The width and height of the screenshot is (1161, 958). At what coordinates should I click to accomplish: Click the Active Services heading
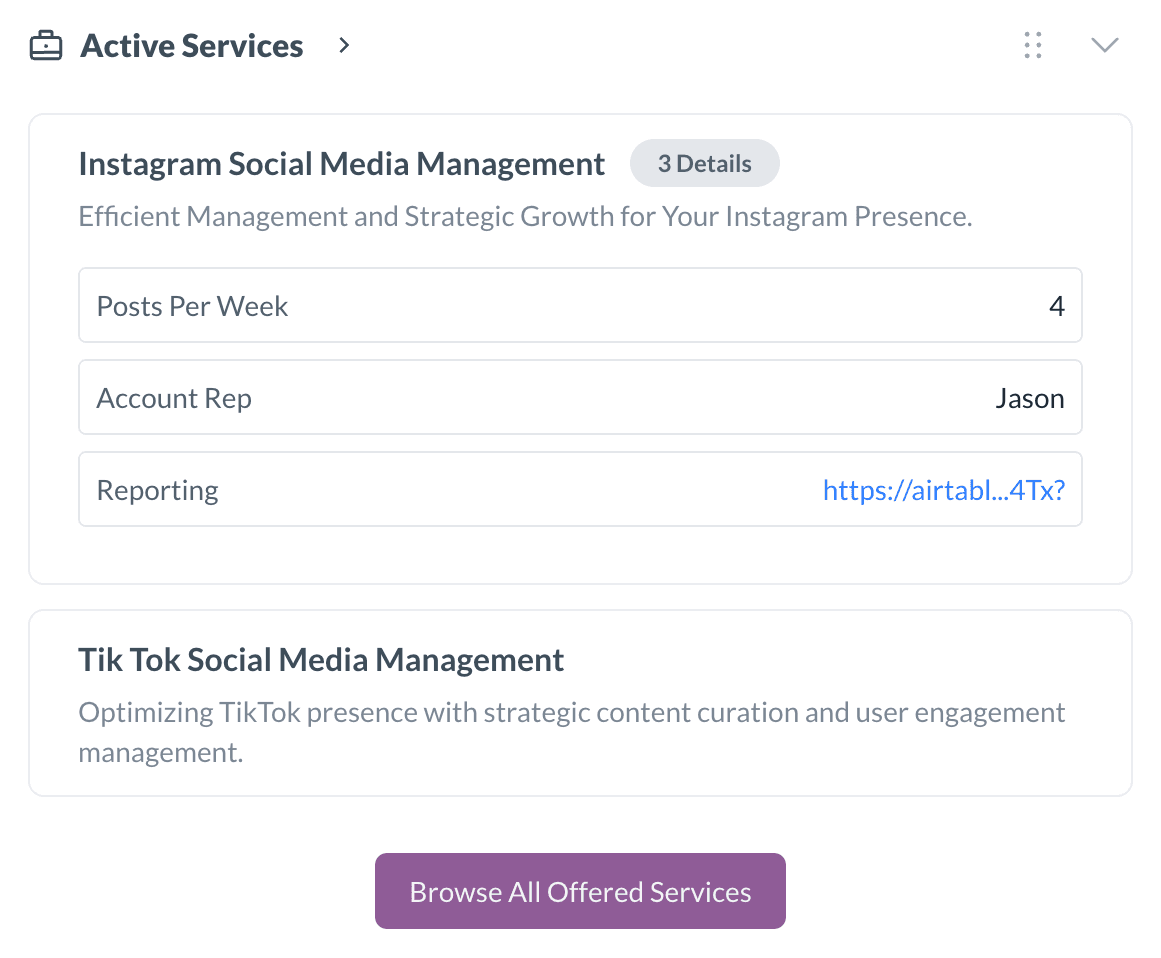pos(191,45)
